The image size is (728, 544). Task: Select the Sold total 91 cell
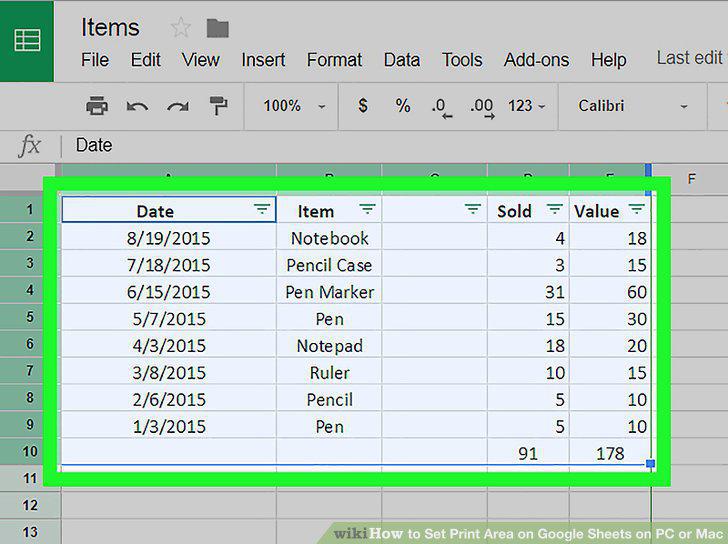click(528, 452)
